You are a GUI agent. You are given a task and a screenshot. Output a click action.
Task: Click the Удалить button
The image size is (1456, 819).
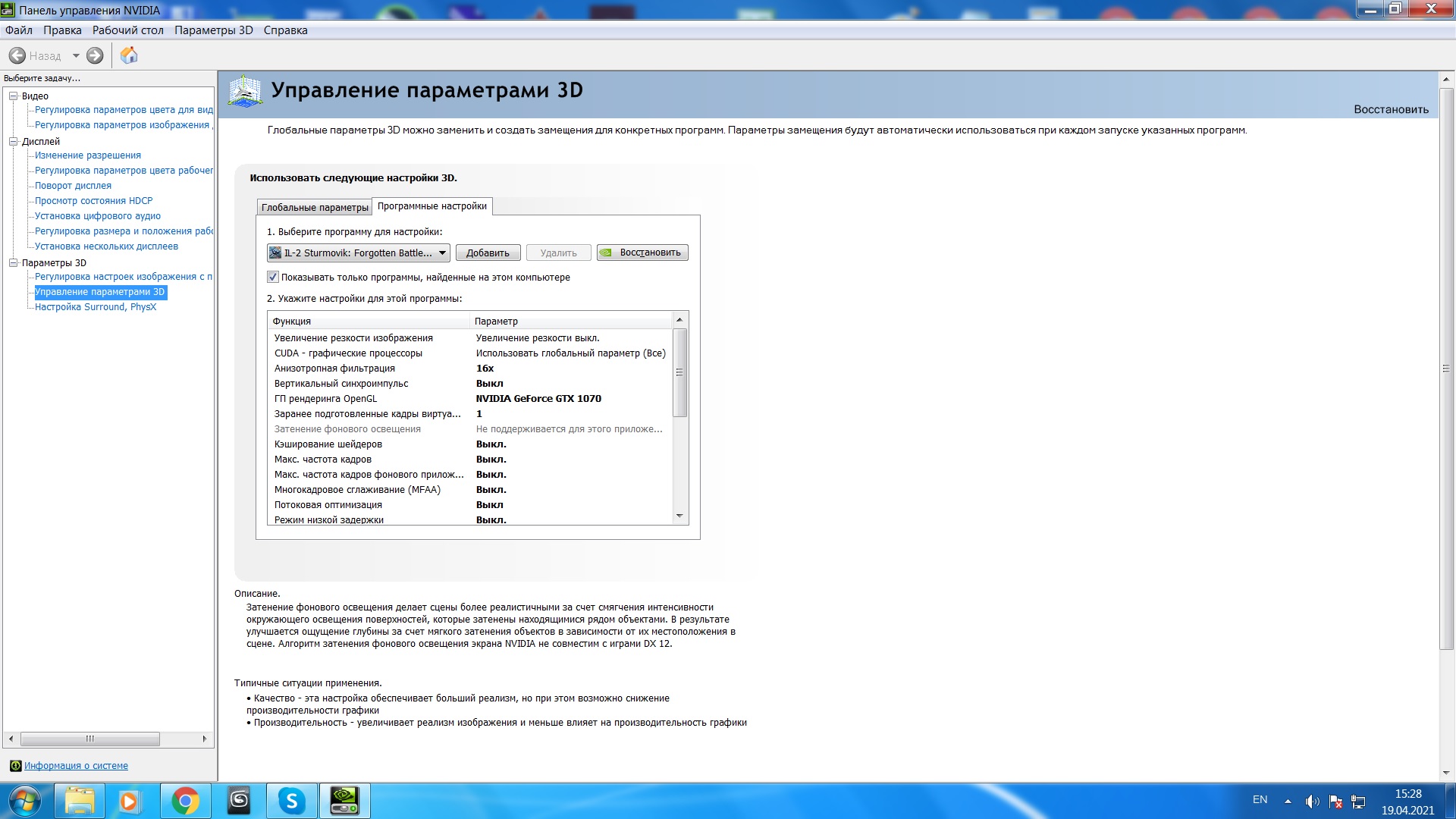pyautogui.click(x=559, y=253)
